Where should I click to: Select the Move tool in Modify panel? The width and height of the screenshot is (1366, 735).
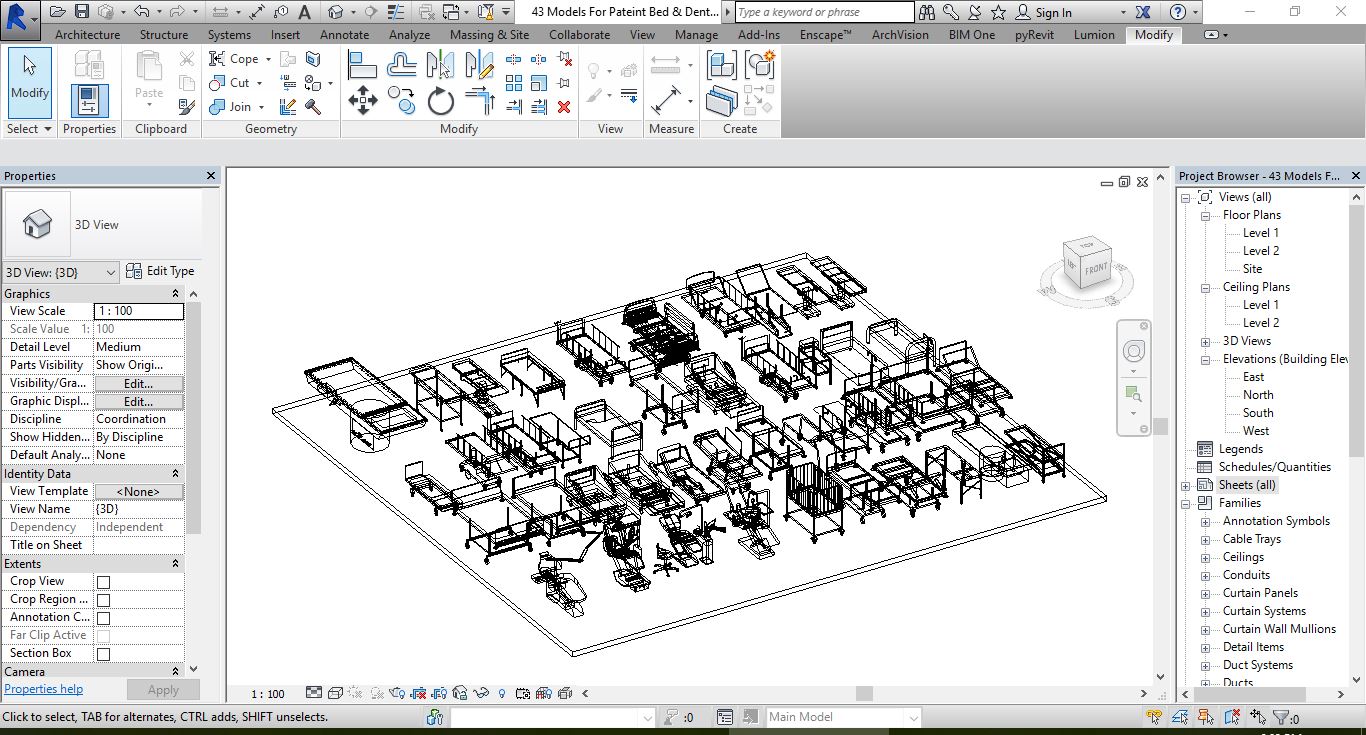pyautogui.click(x=362, y=101)
